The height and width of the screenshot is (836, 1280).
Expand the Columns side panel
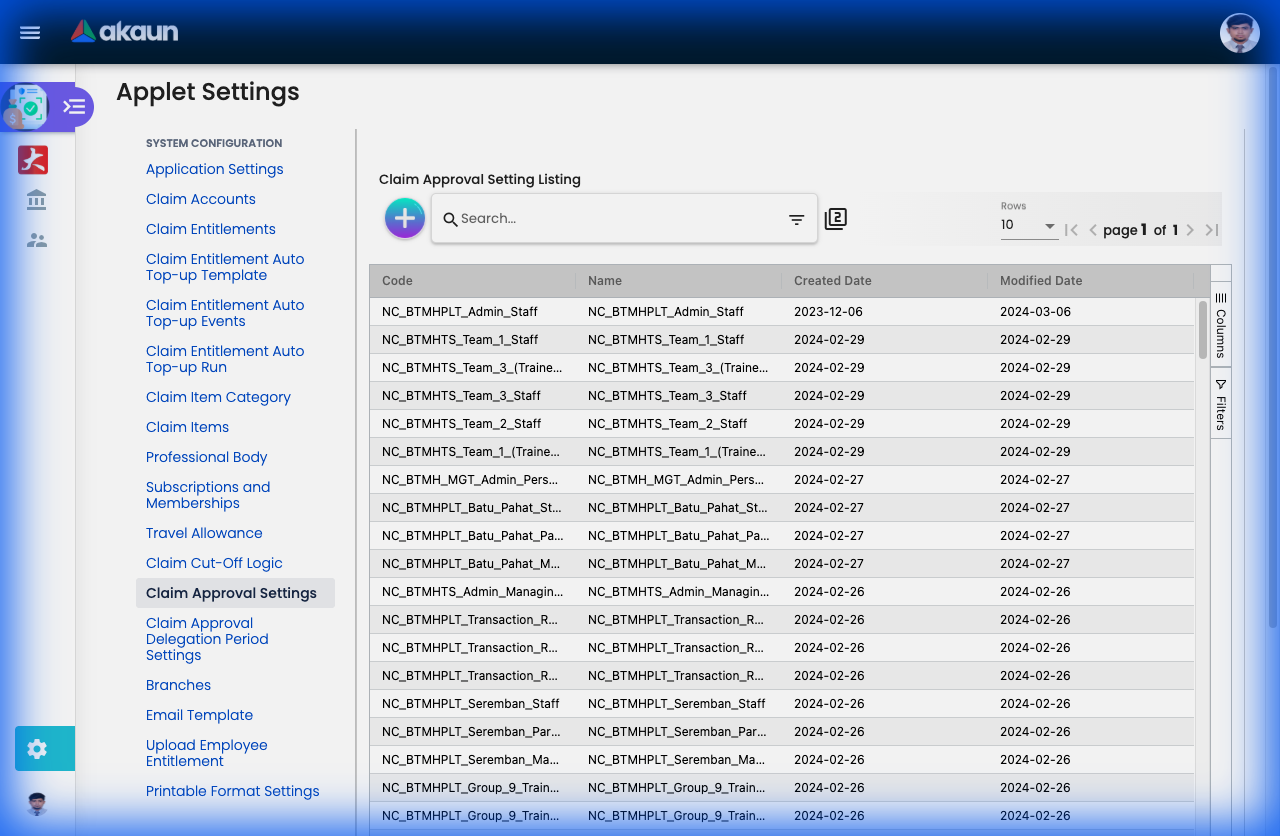pos(1220,325)
